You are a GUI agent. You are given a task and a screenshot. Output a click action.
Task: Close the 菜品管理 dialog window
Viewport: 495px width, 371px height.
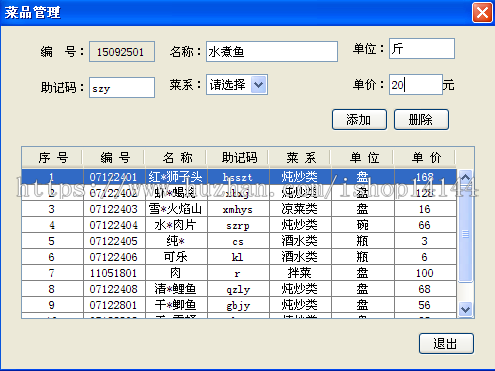click(482, 13)
